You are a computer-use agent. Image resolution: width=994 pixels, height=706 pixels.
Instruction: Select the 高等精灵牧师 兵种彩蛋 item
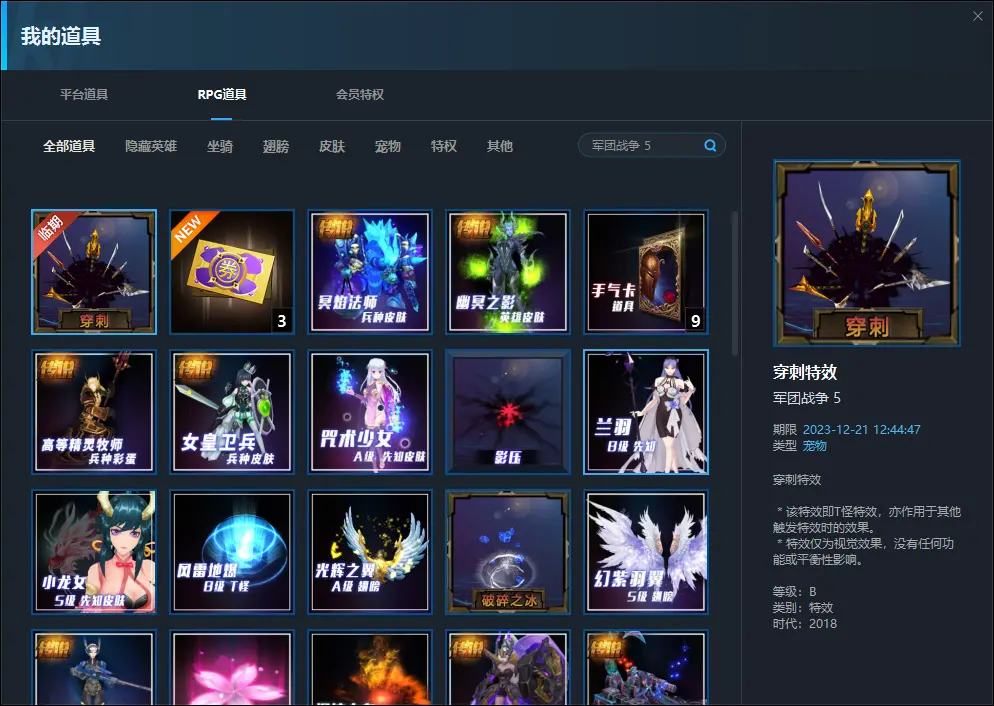(94, 412)
